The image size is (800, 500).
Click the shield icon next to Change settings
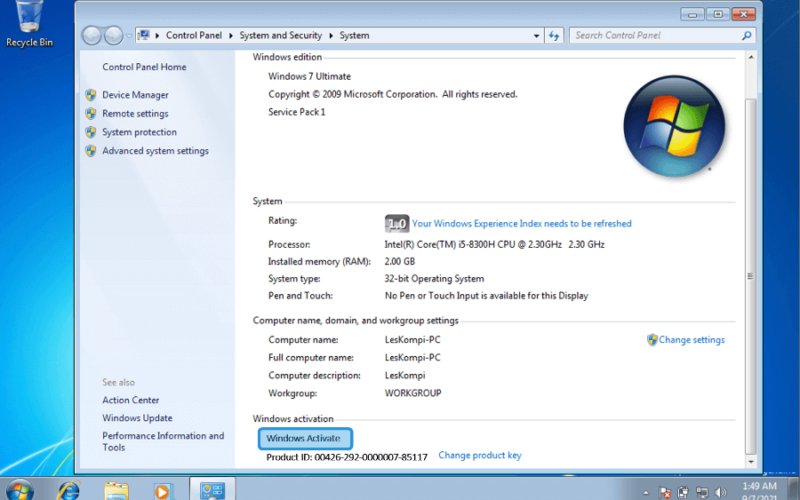[652, 340]
